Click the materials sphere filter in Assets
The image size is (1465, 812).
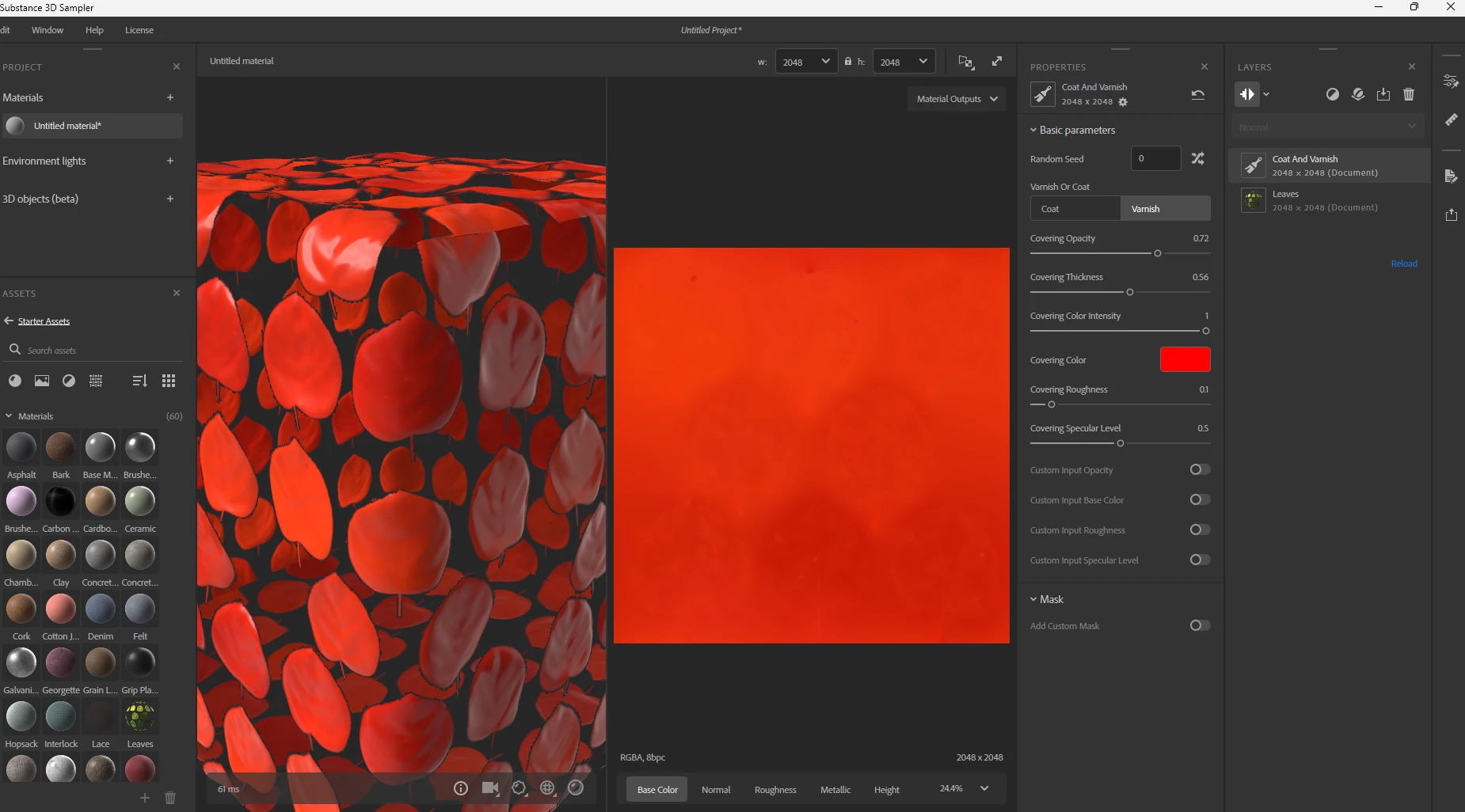point(15,381)
